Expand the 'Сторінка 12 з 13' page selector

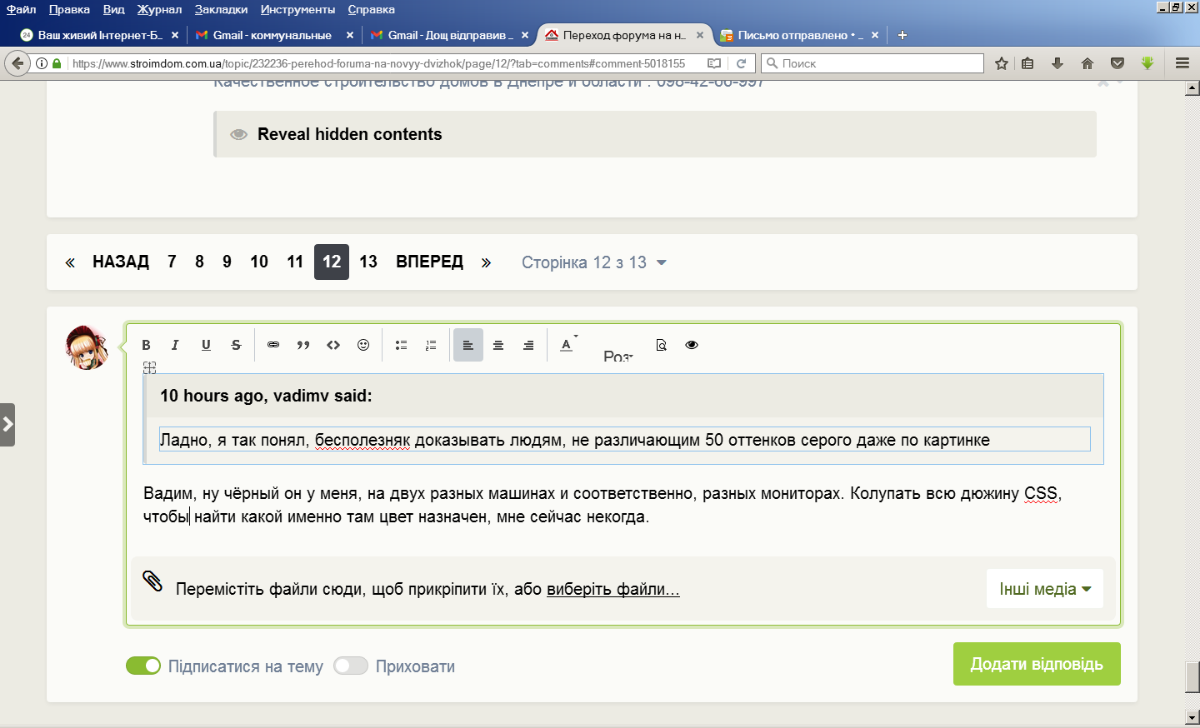[x=594, y=262]
